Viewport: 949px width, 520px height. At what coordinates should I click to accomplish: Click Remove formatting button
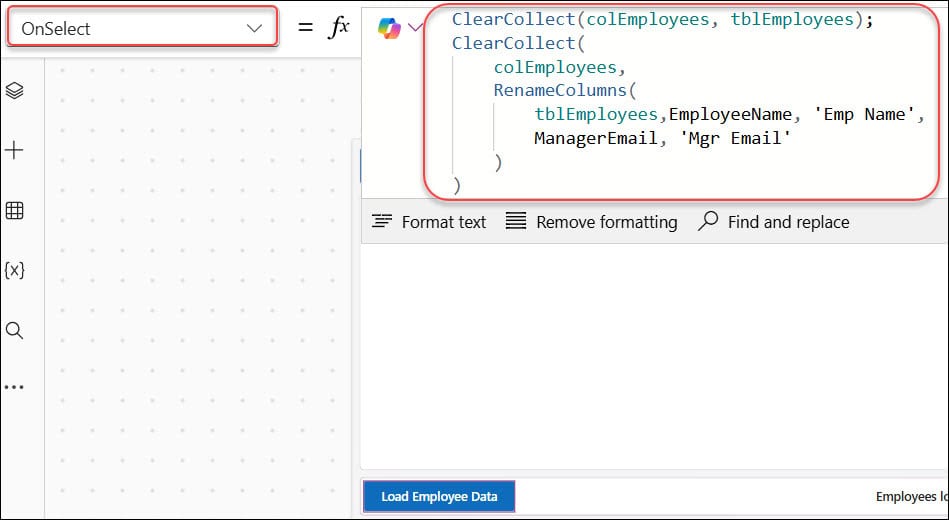click(591, 222)
